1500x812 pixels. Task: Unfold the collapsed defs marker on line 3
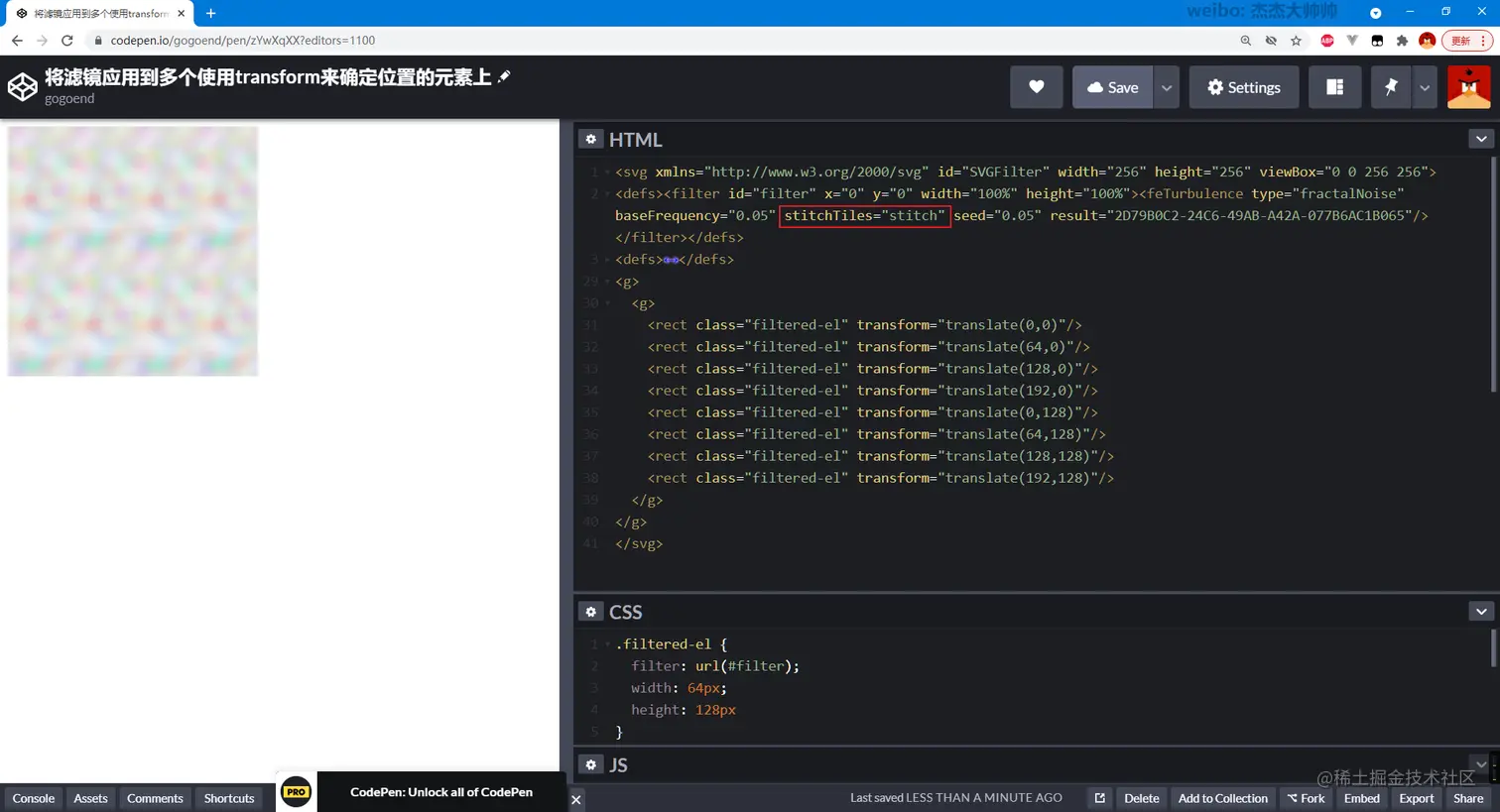click(x=671, y=260)
